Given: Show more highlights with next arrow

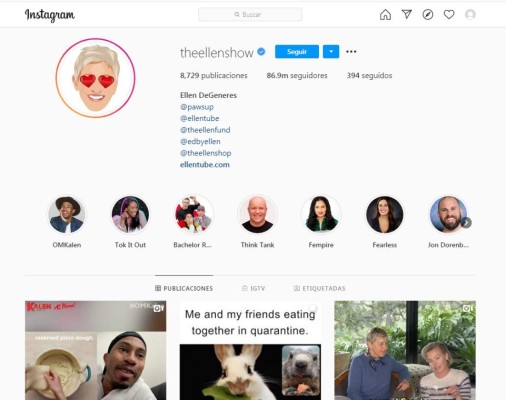Looking at the screenshot, I should click(466, 223).
